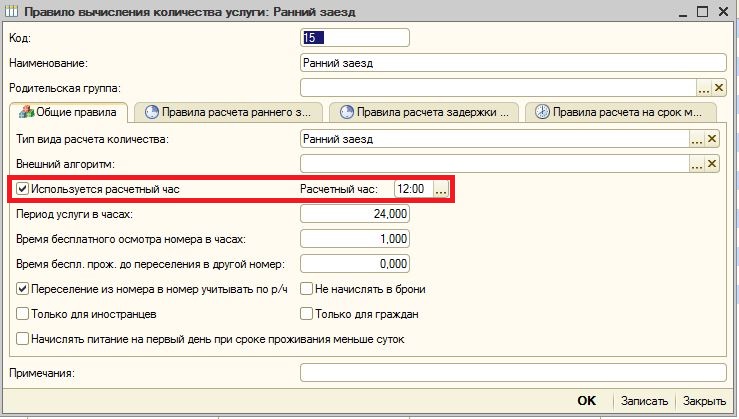Open selection for Родительская группа field
739x419 pixels.
[704, 88]
